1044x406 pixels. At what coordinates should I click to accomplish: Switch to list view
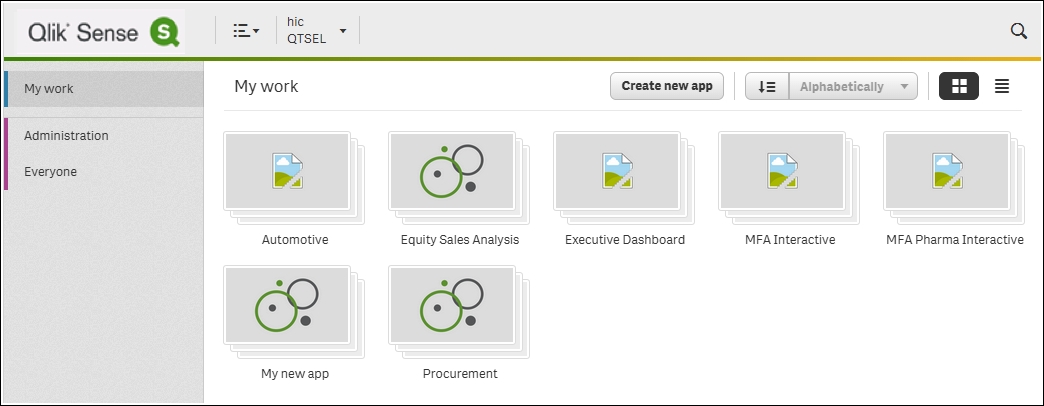pos(1001,86)
